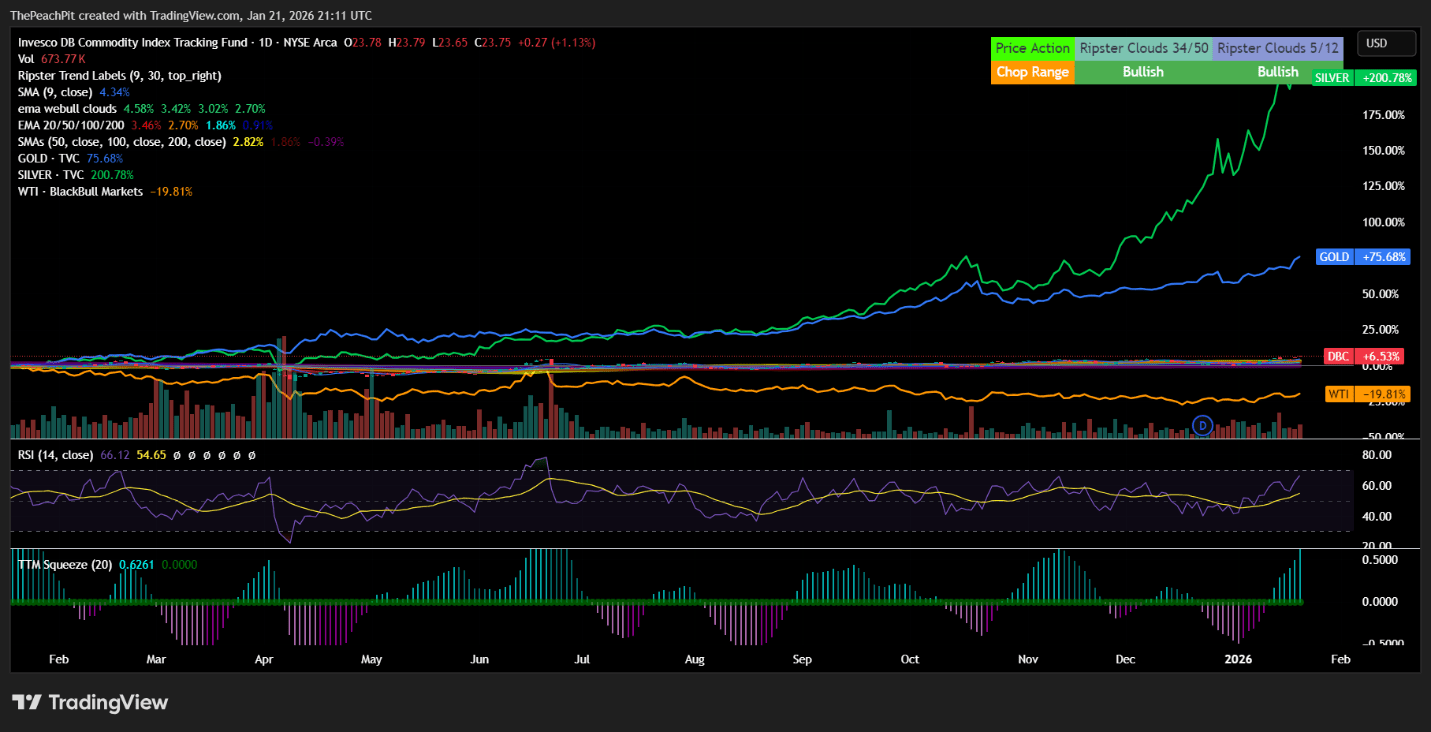
Task: Click the Ripster Clouds 34/50 header
Action: coord(1143,48)
